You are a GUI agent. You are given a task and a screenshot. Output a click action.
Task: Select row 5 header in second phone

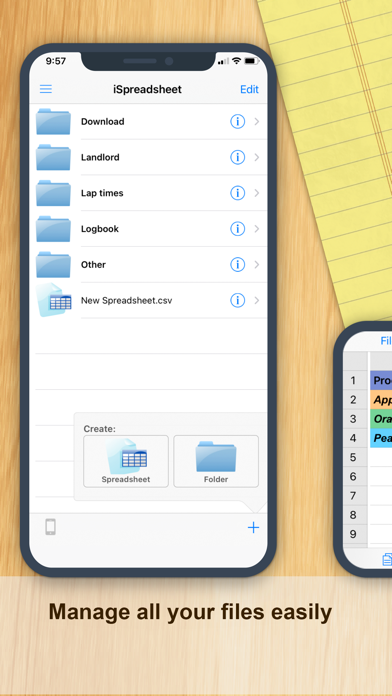tap(355, 457)
